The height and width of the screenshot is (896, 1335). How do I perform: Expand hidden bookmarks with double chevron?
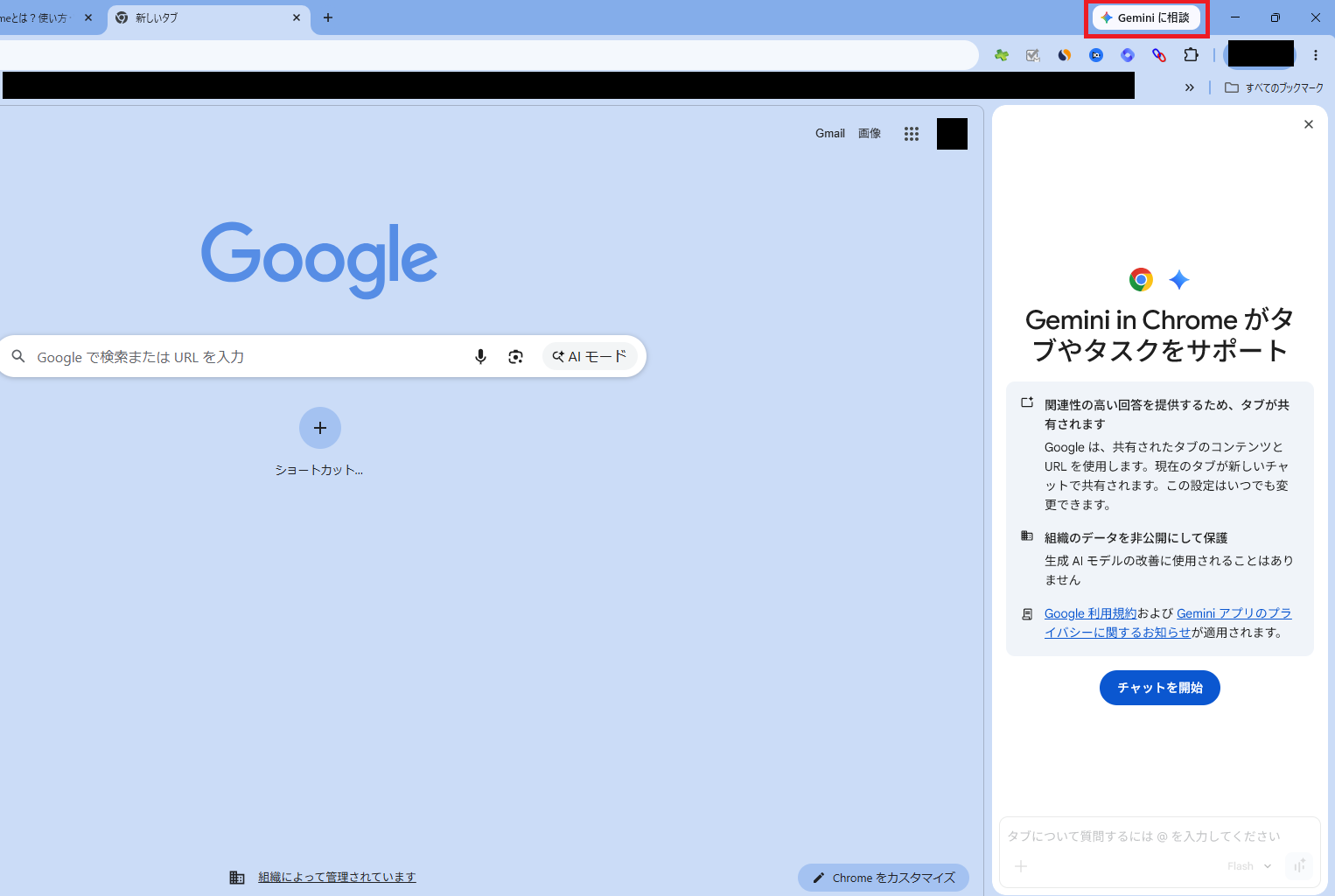(x=1190, y=87)
